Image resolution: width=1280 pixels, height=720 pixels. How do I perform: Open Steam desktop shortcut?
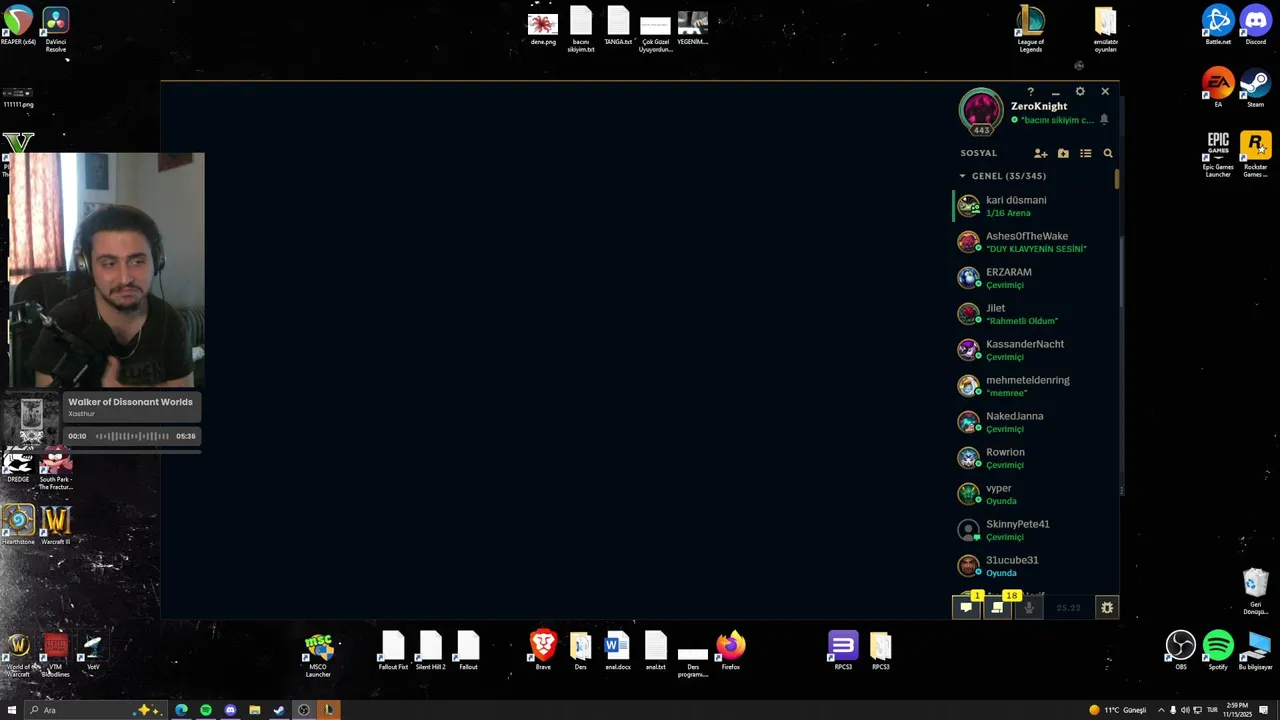pyautogui.click(x=1256, y=88)
